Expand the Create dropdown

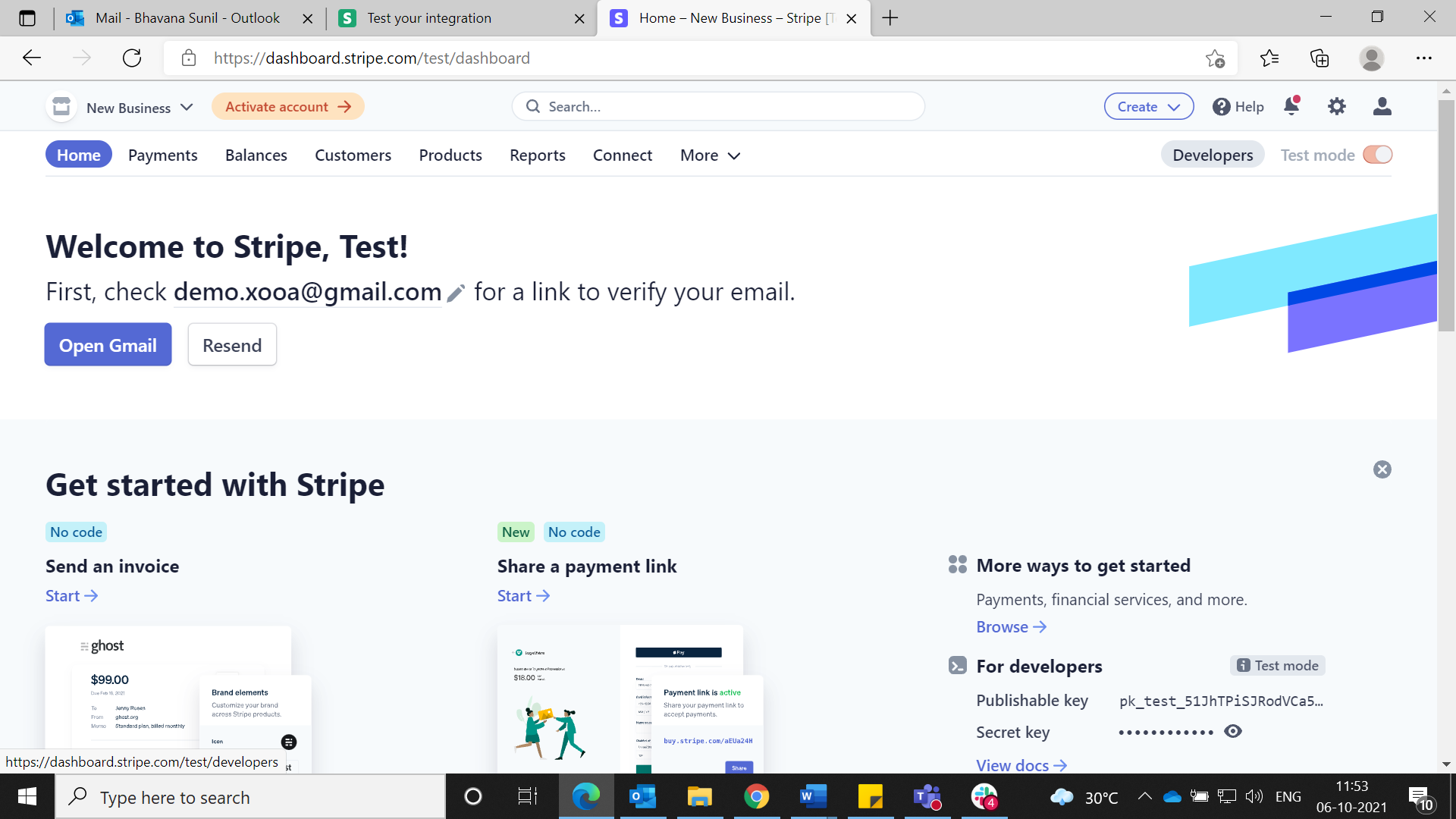1149,107
